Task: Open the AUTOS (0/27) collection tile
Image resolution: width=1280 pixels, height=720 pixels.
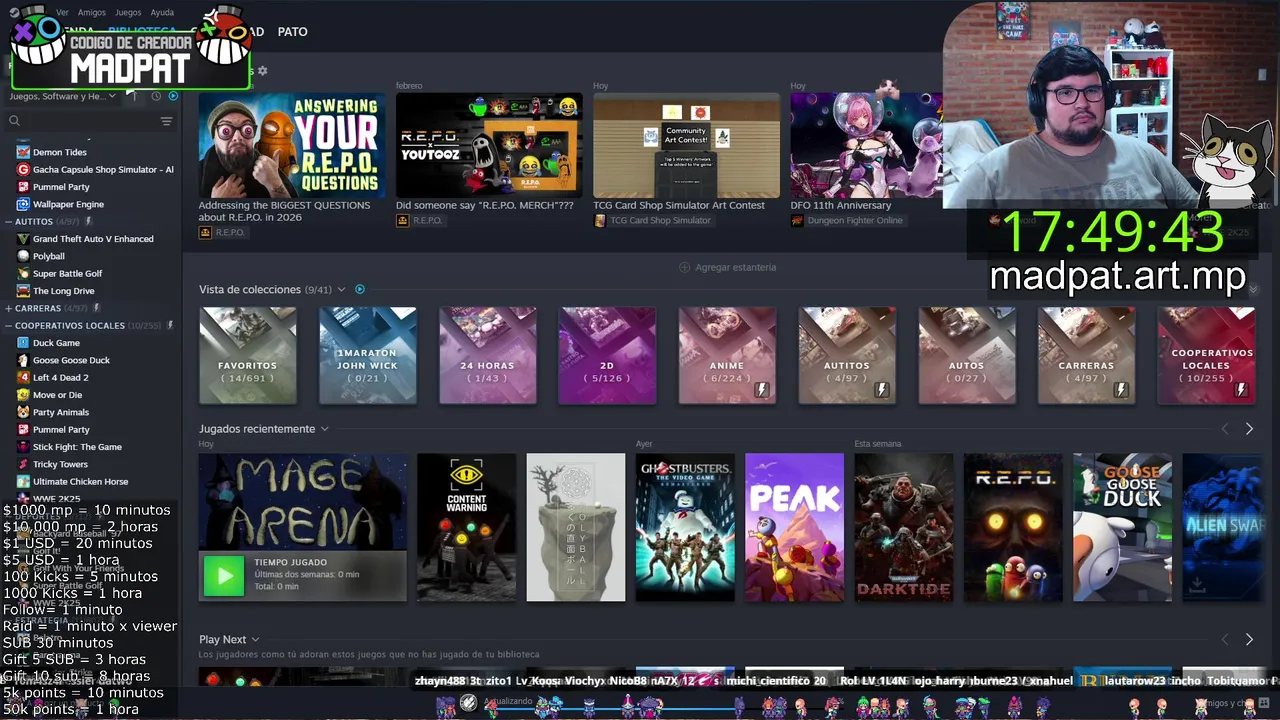Action: [x=967, y=356]
